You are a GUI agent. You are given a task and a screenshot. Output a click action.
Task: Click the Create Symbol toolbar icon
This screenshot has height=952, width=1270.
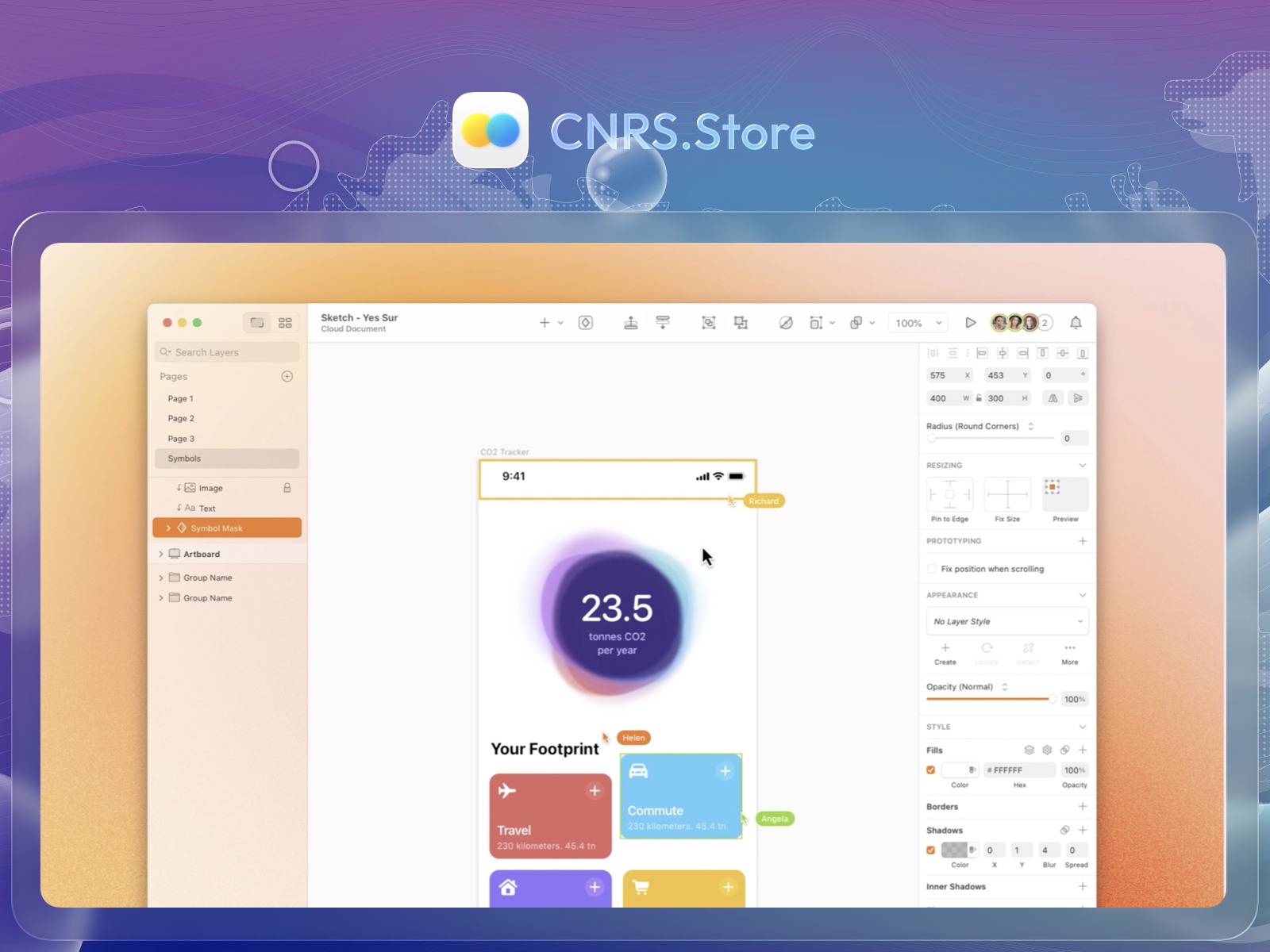(586, 323)
